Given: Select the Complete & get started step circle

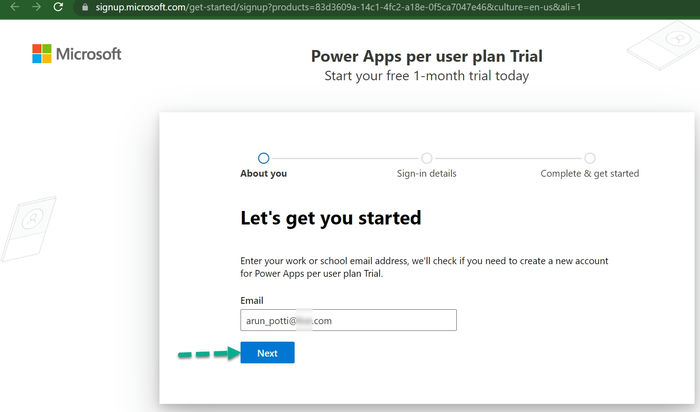Looking at the screenshot, I should pos(590,158).
